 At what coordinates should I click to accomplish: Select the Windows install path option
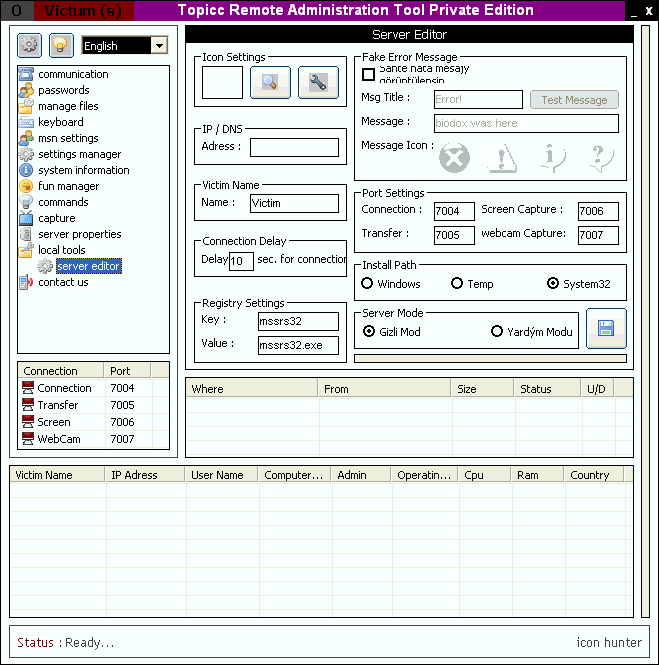tap(368, 284)
